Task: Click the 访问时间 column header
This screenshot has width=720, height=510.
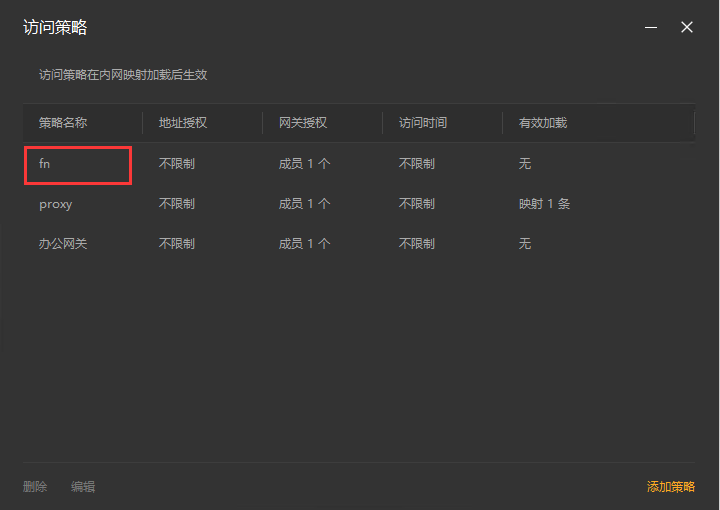Action: tap(423, 123)
